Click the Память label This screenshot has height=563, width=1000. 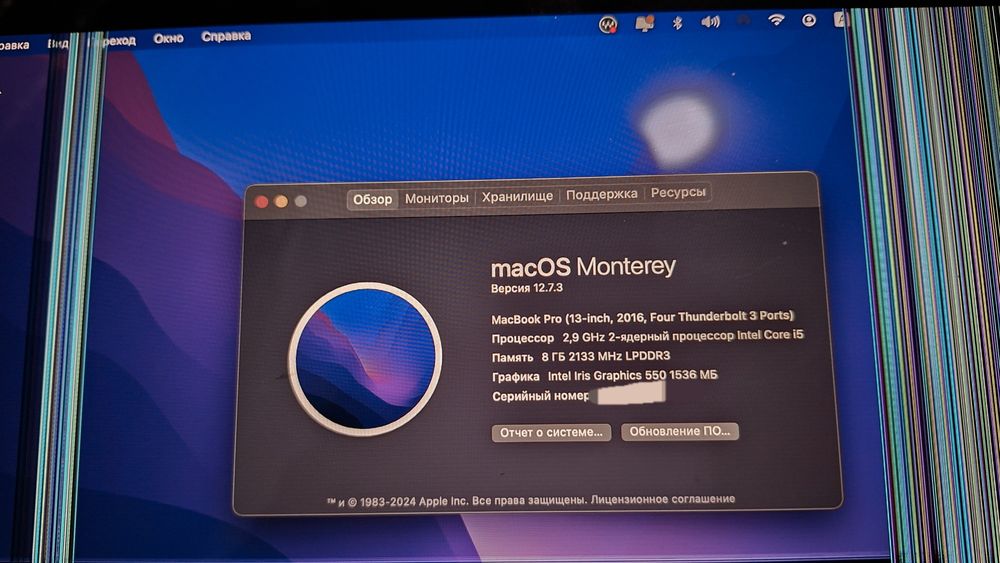[512, 358]
